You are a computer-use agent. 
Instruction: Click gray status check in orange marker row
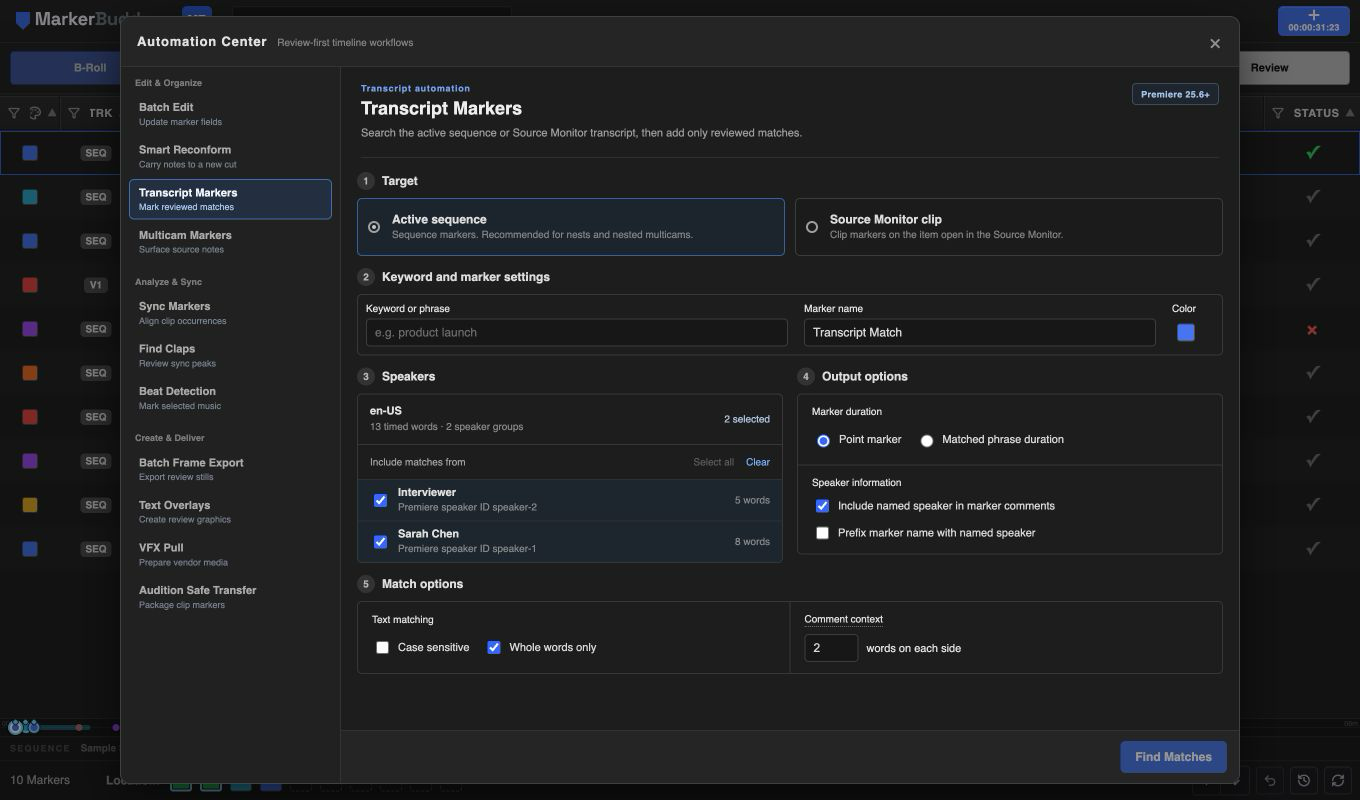tap(1313, 373)
